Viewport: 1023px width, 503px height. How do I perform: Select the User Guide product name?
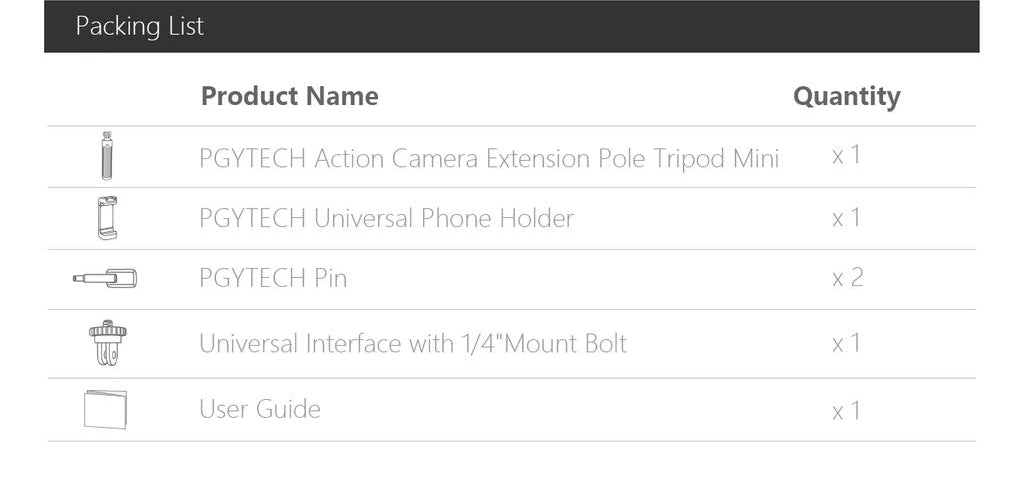pos(260,409)
